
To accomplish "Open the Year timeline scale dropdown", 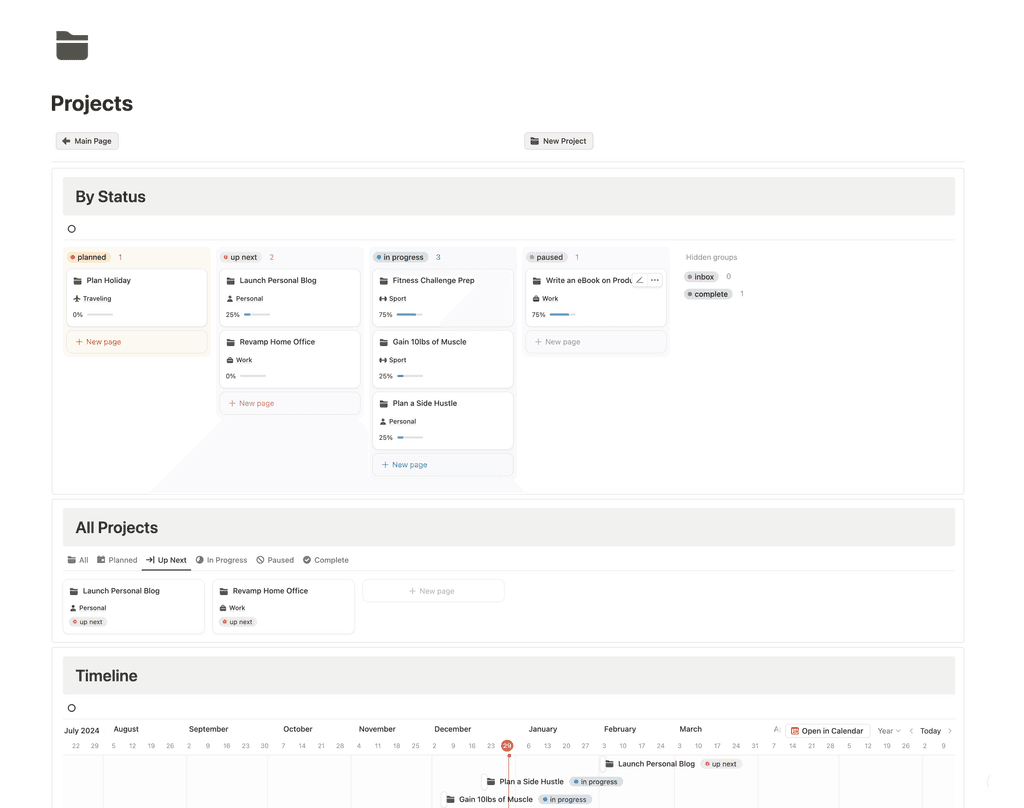I will click(x=889, y=731).
